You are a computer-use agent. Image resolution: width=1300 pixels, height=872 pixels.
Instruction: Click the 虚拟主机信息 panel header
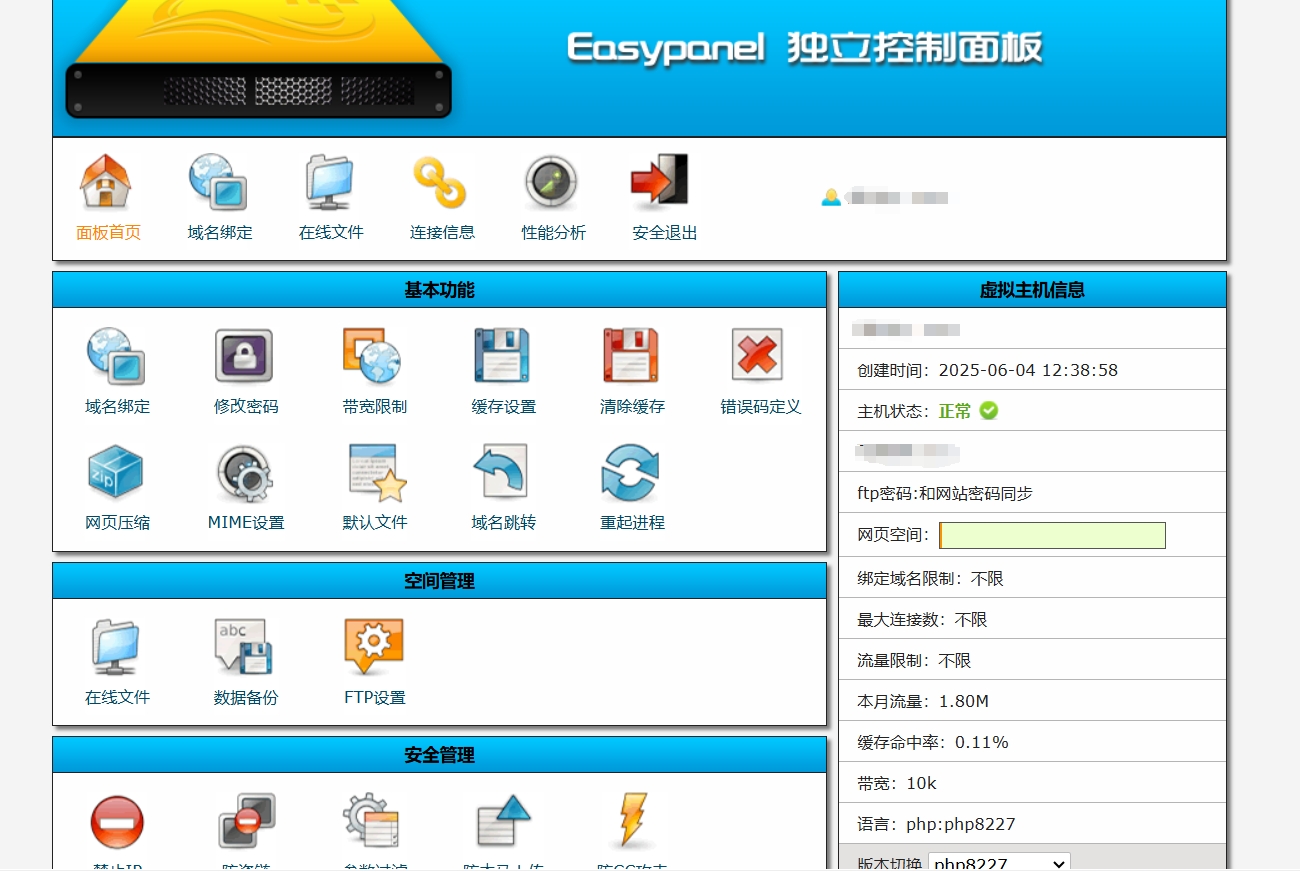pyautogui.click(x=1032, y=290)
